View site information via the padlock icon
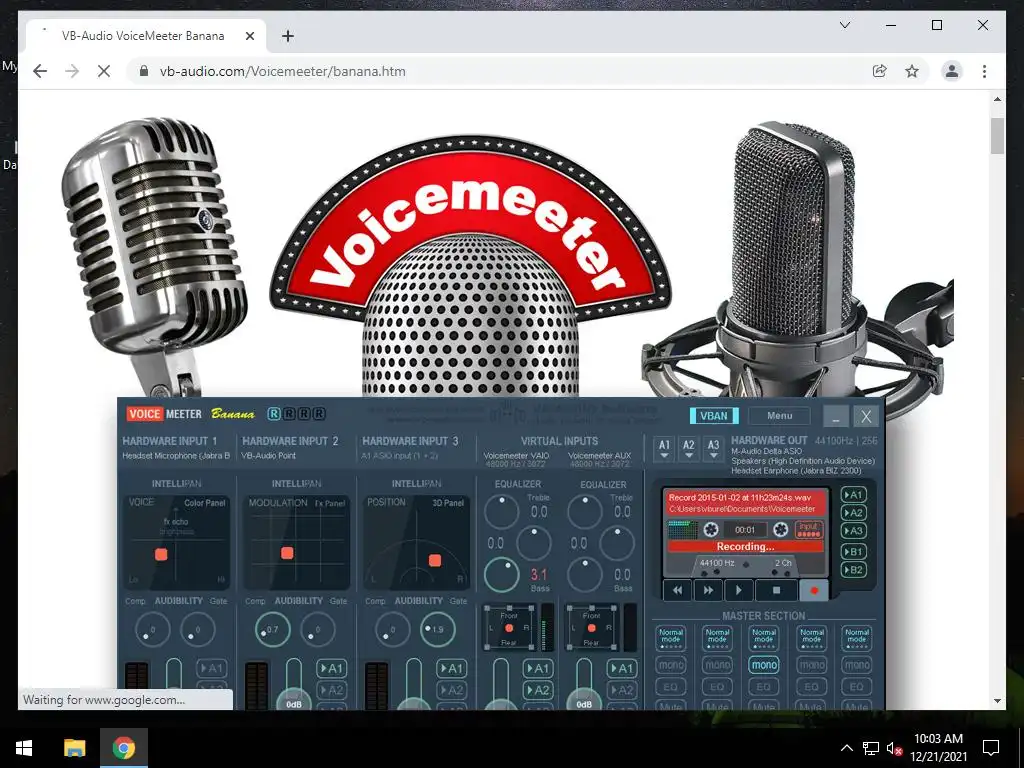Image resolution: width=1024 pixels, height=768 pixels. (144, 71)
